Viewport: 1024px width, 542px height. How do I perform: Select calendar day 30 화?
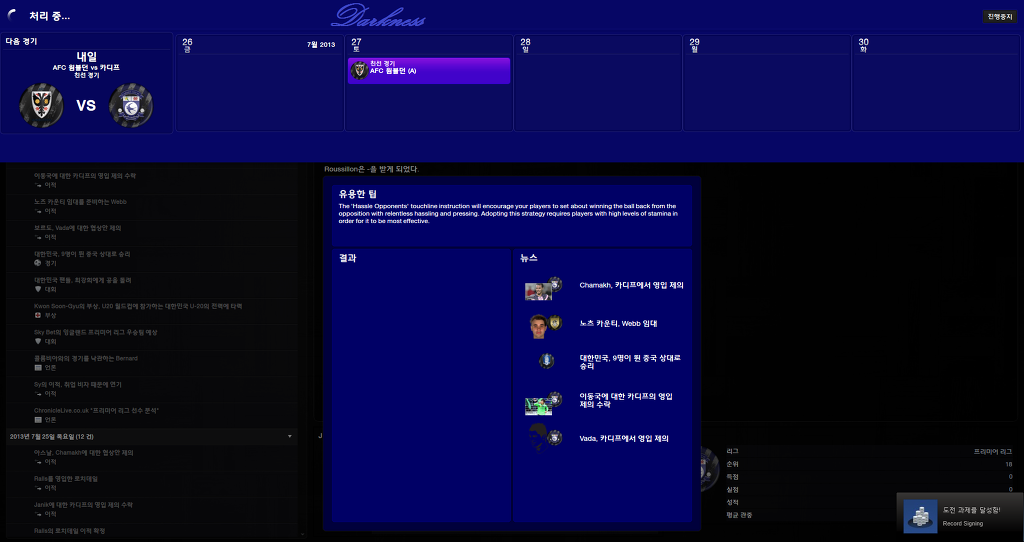[x=936, y=83]
